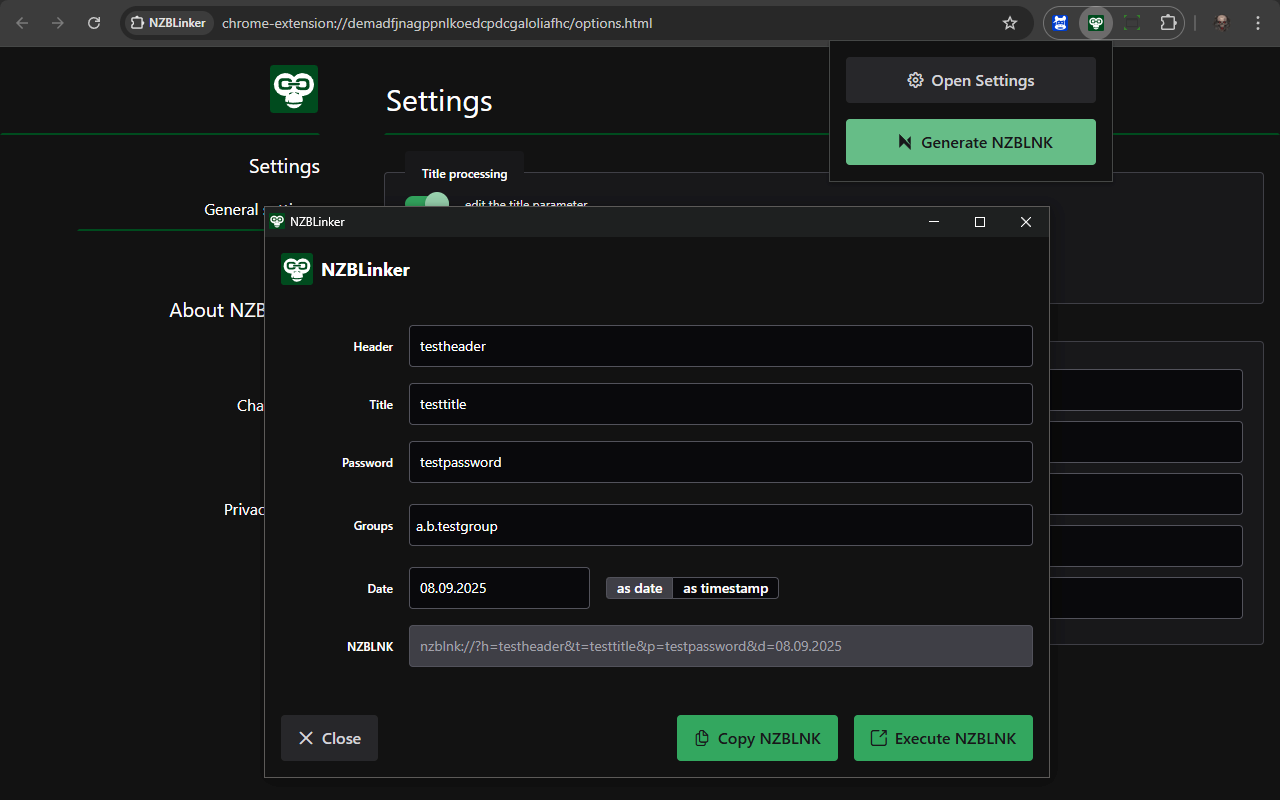
Task: Click the blue monkey extension icon
Action: click(1062, 23)
